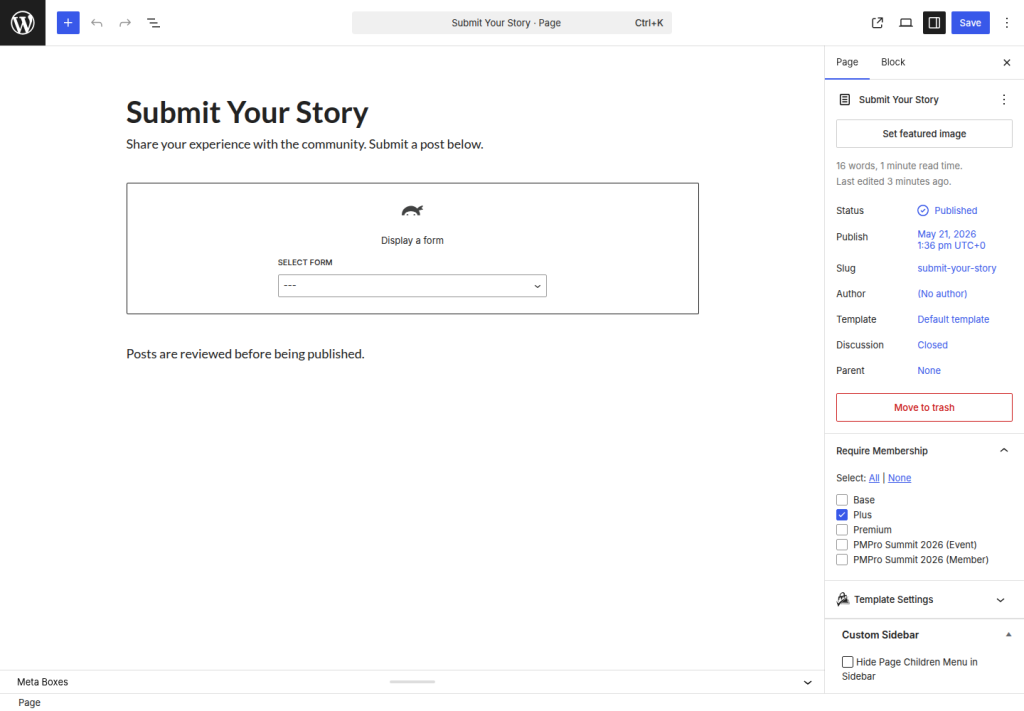Open the editor options kebab menu

point(1006,23)
